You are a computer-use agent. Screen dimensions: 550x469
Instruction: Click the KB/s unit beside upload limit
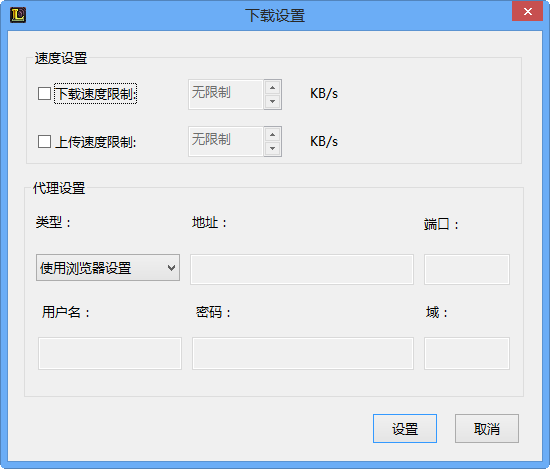(324, 141)
